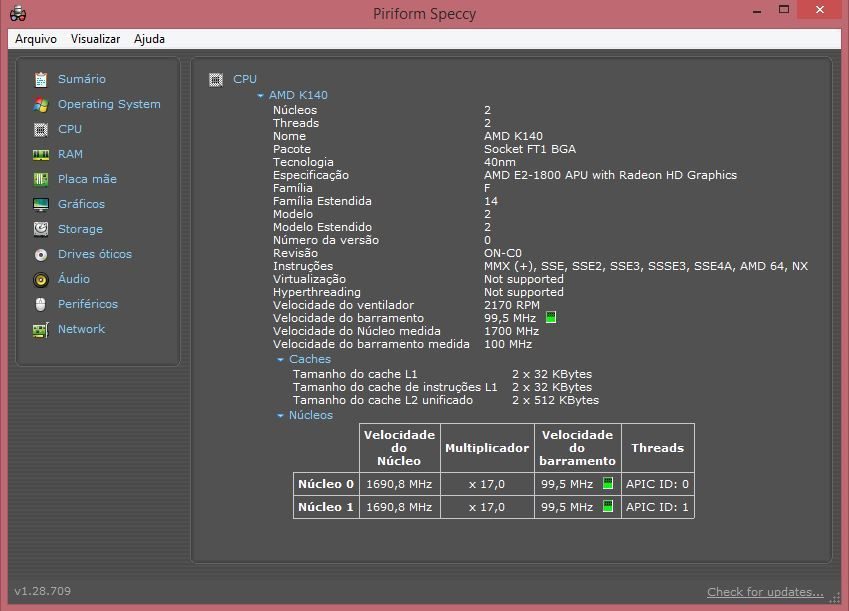849x611 pixels.
Task: Go to the Sumário section
Action: click(x=82, y=79)
